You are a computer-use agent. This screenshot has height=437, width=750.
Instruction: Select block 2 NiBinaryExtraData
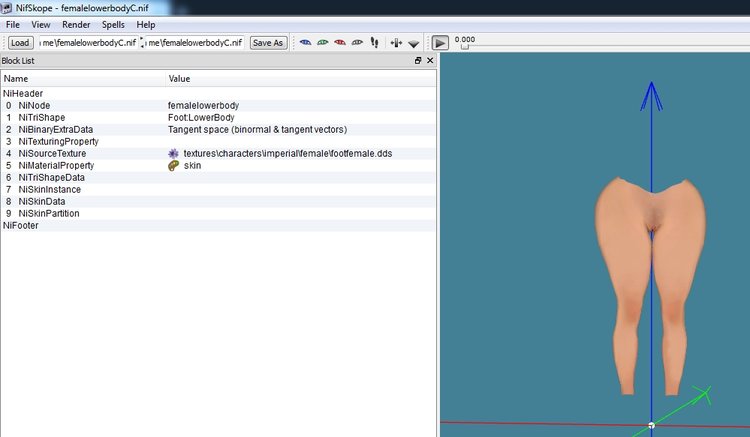(x=218, y=129)
